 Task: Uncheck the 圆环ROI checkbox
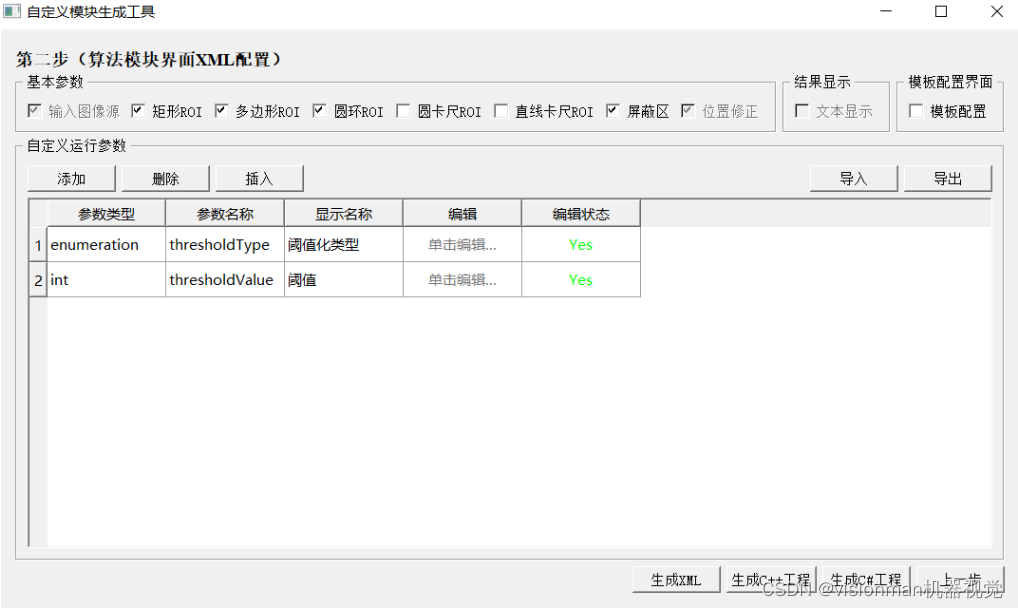point(320,110)
